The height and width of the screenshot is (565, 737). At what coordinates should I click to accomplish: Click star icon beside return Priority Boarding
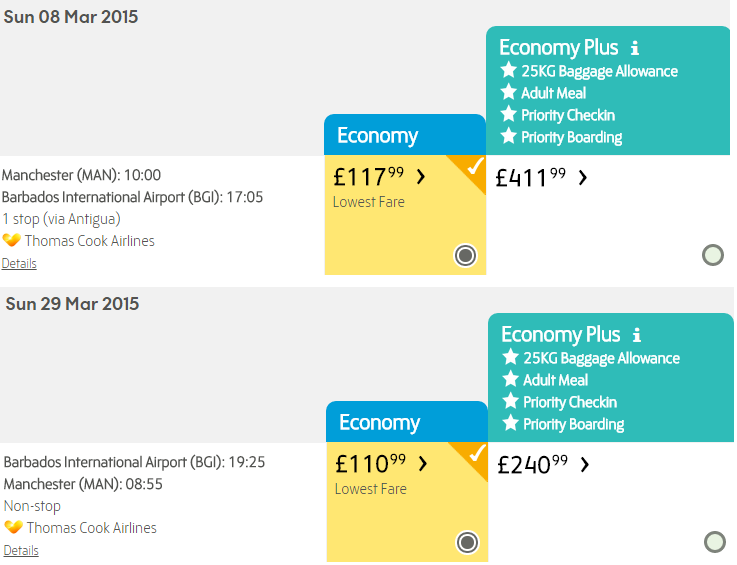coord(510,423)
